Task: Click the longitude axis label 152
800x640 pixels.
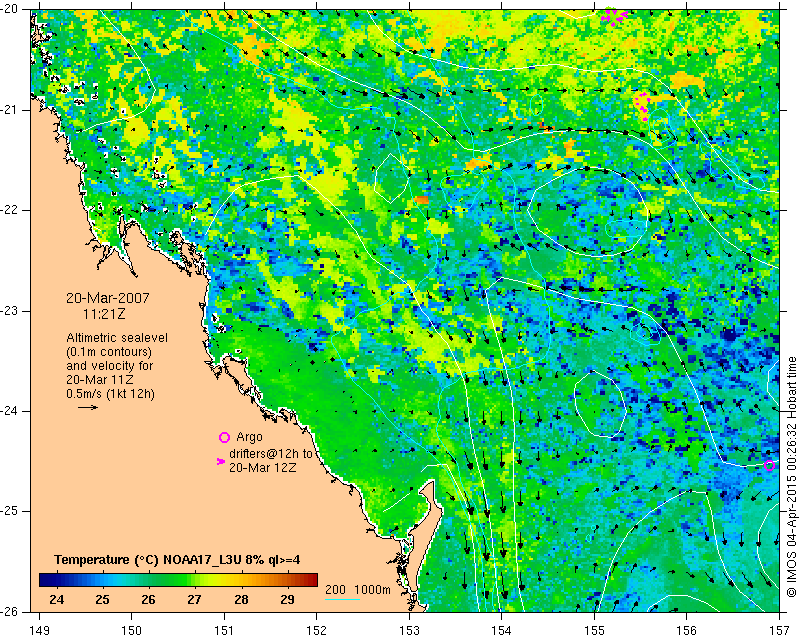Action: [x=317, y=631]
